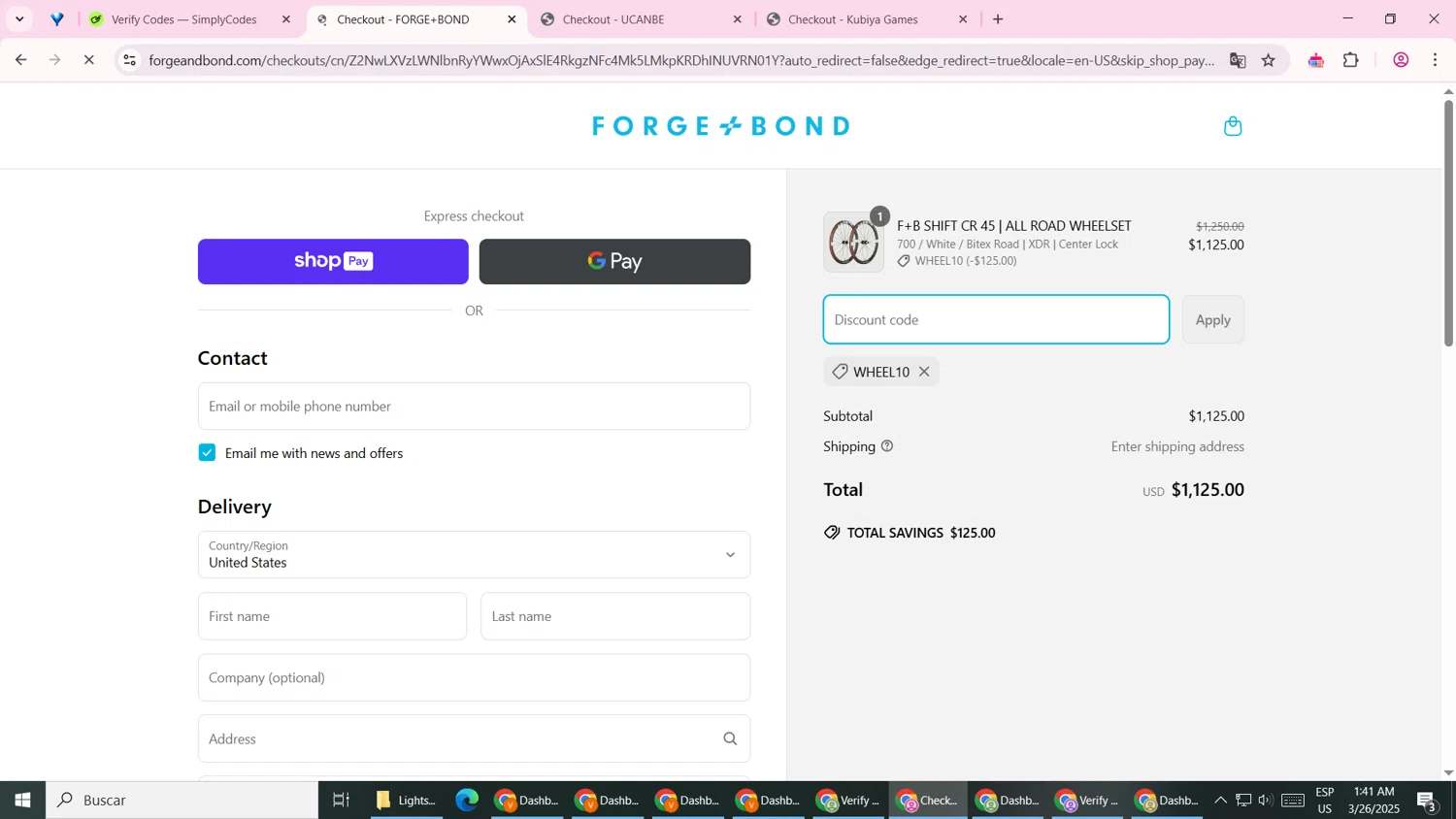Viewport: 1456px width, 819px height.
Task: Select the F+B SHIFT CR 45 product title
Action: tap(1013, 226)
